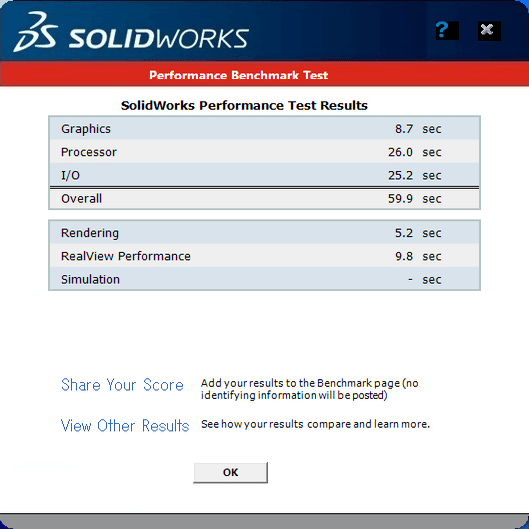The width and height of the screenshot is (529, 529).
Task: Click 'See how your results compare' text
Action: (x=315, y=424)
